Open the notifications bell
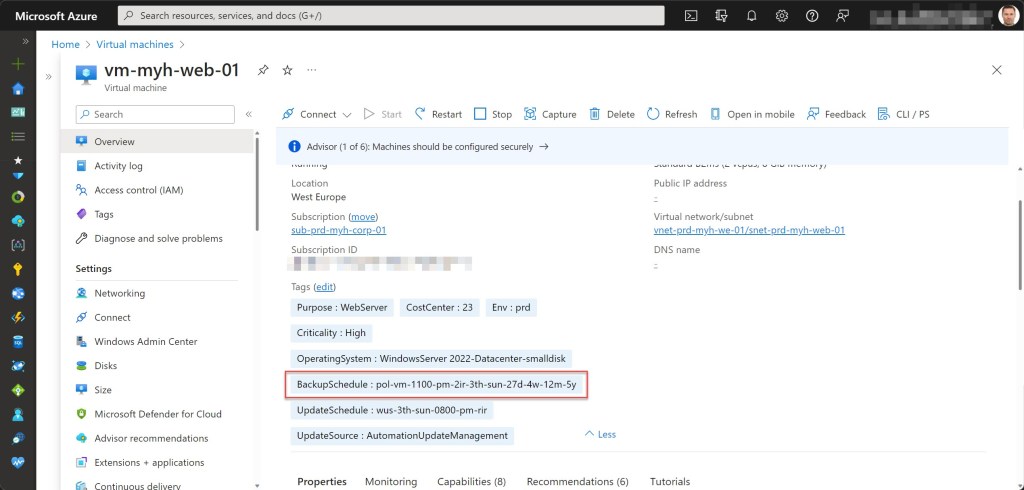1024x490 pixels. point(751,16)
